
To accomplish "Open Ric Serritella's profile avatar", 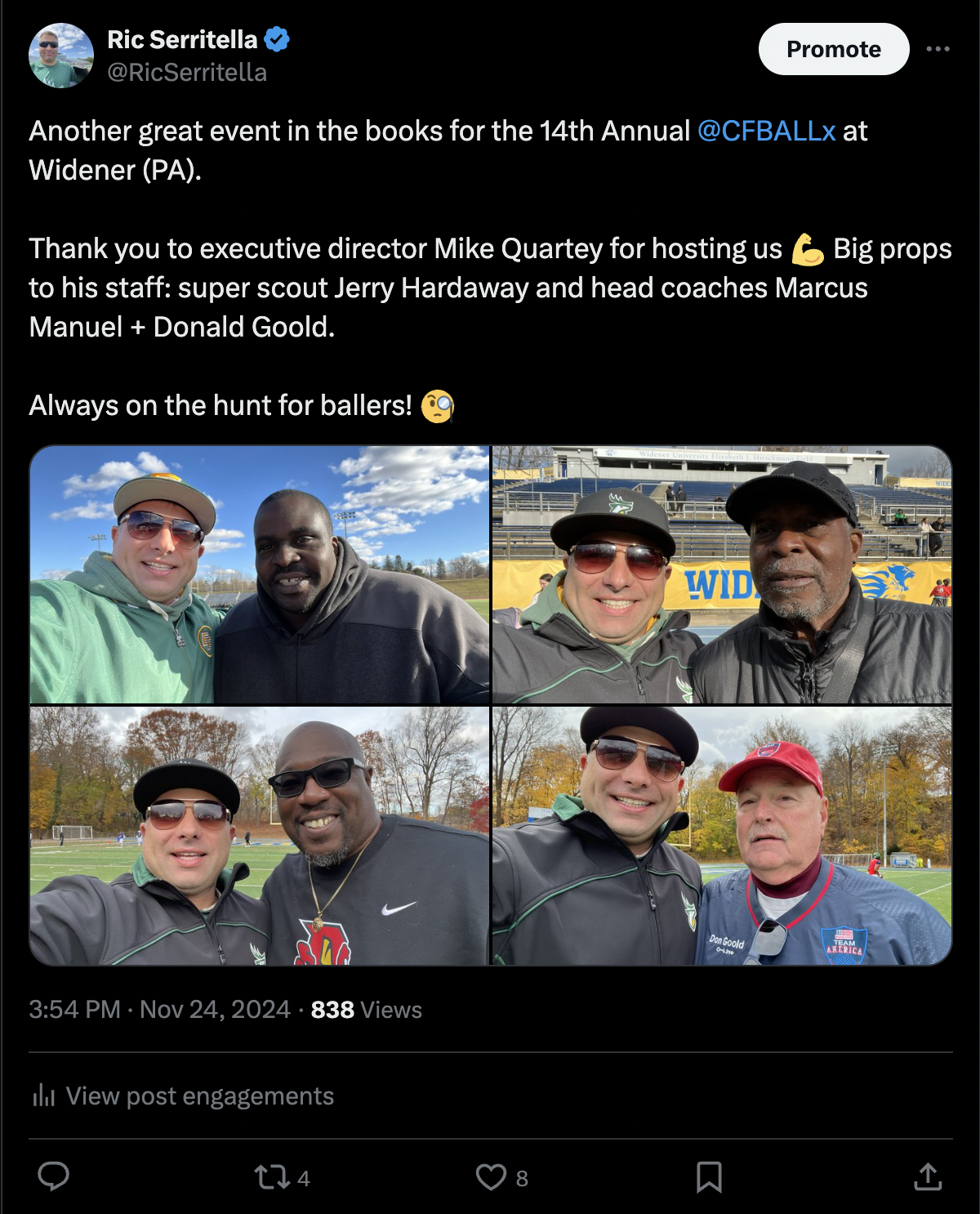I will (61, 56).
